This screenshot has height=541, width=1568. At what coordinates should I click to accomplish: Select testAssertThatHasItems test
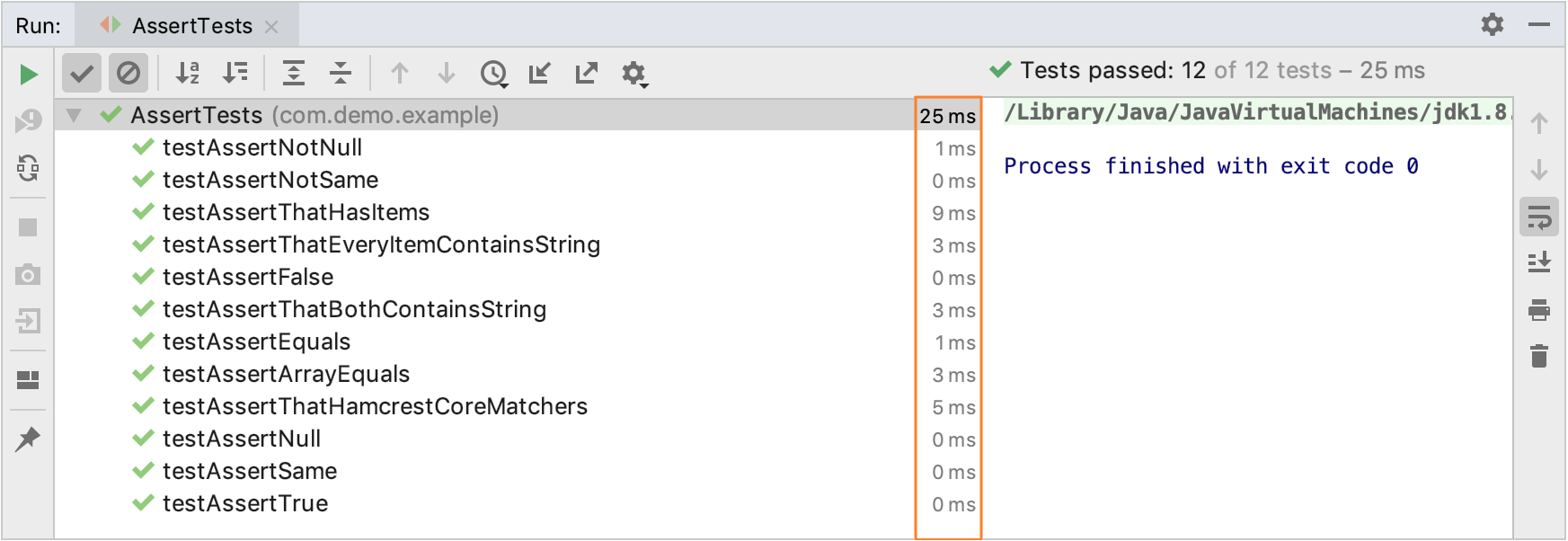pyautogui.click(x=297, y=212)
